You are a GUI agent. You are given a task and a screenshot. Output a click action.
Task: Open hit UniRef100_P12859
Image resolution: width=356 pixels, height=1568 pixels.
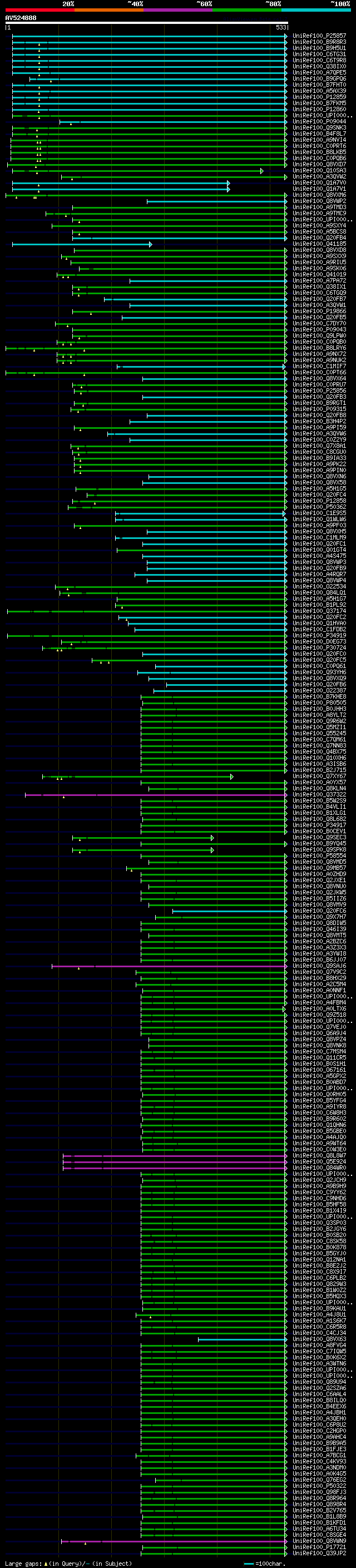[319, 97]
